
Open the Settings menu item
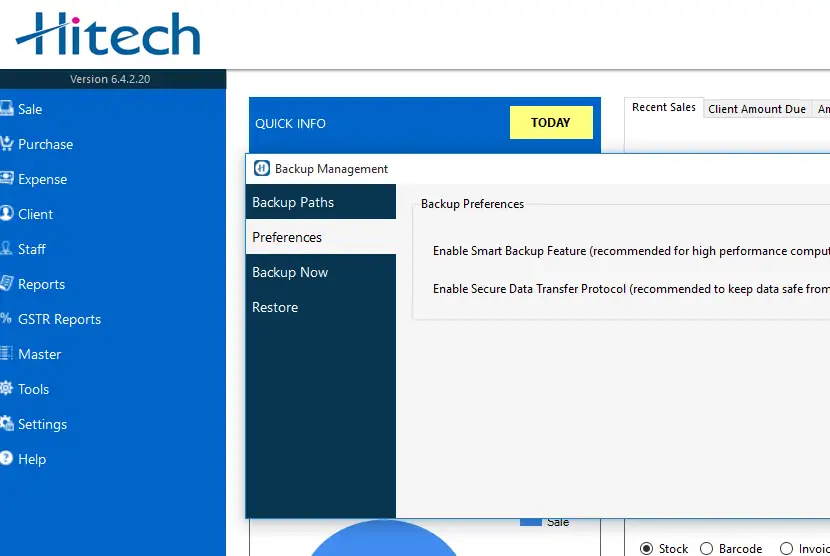click(x=42, y=424)
